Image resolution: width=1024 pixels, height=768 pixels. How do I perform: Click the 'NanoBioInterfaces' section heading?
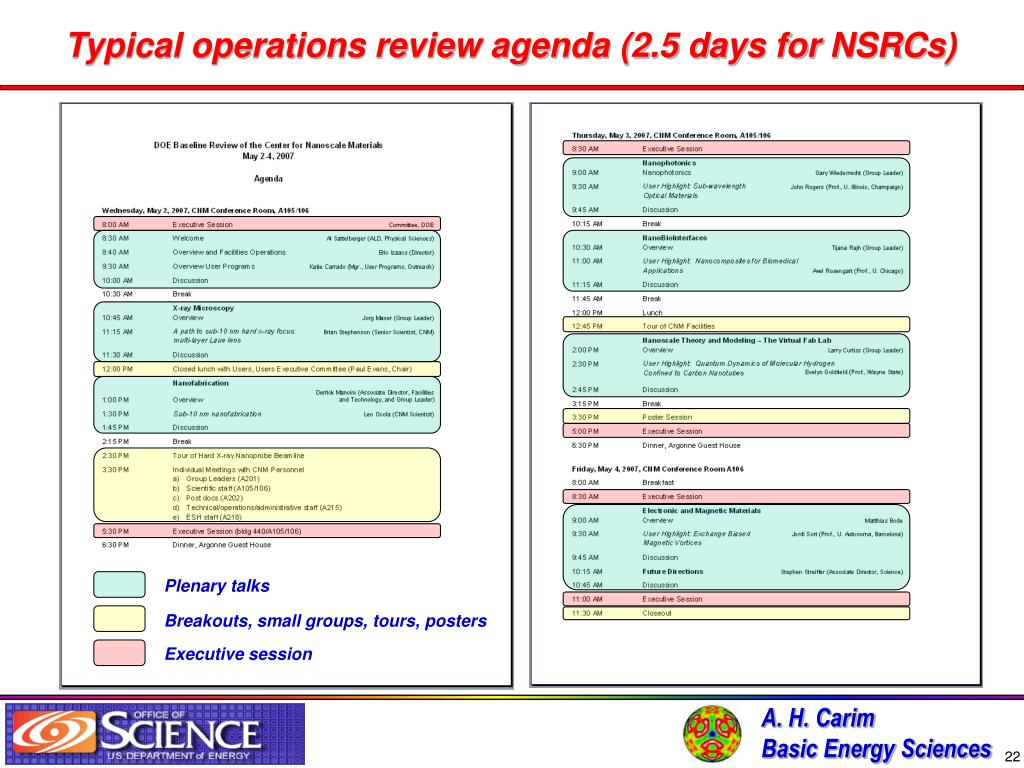click(675, 238)
